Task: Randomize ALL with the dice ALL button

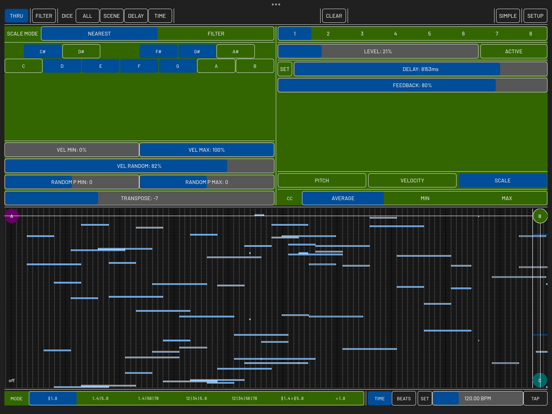Action: point(87,16)
